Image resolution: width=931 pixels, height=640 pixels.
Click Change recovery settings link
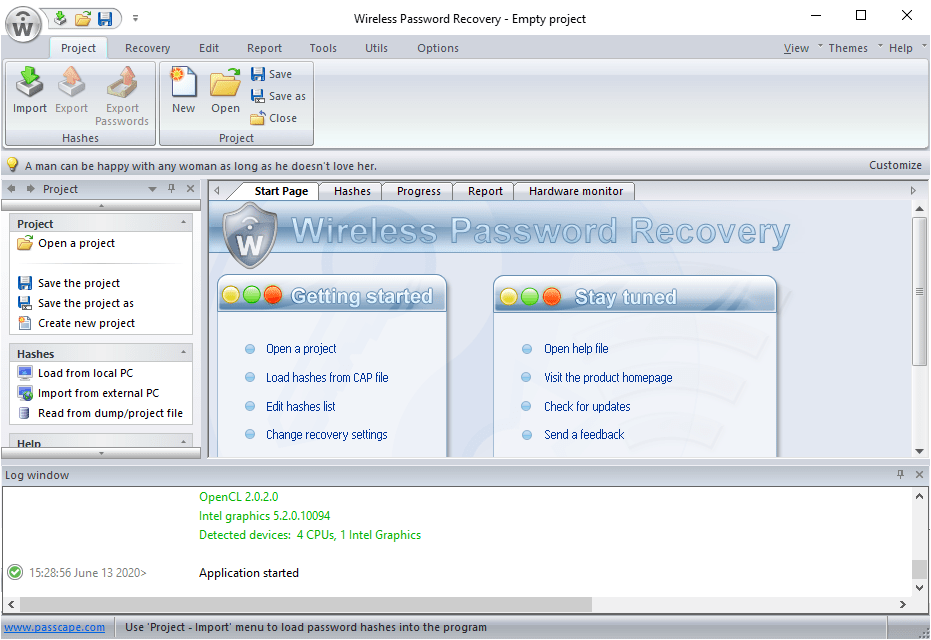[327, 435]
